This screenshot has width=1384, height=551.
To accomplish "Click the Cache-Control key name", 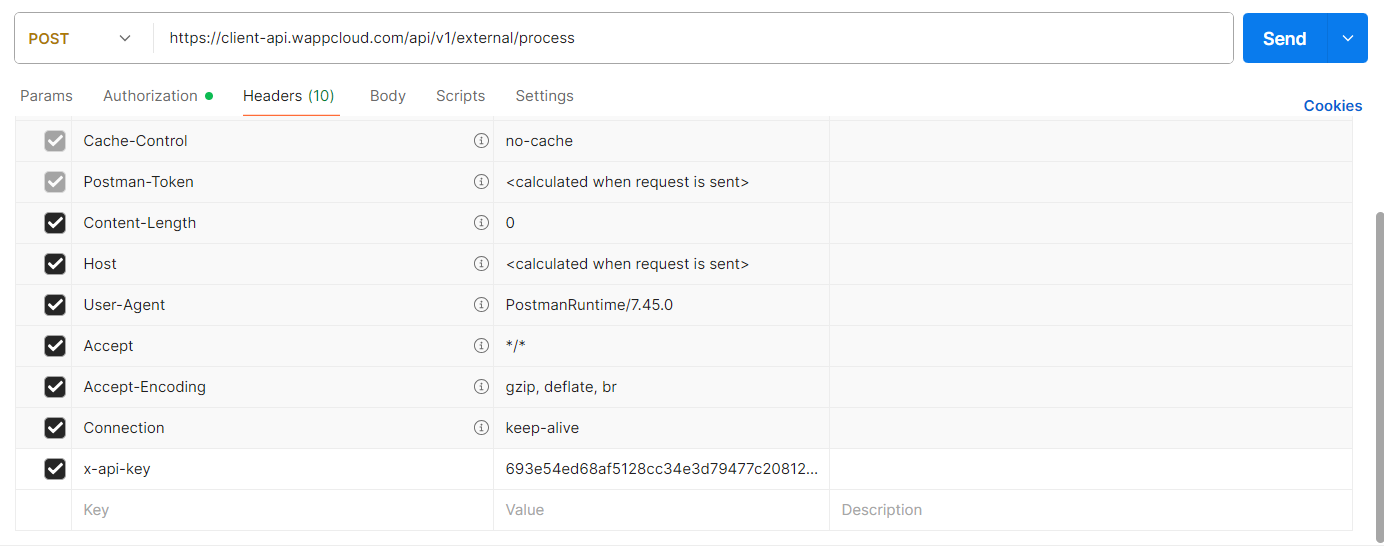I will point(135,141).
